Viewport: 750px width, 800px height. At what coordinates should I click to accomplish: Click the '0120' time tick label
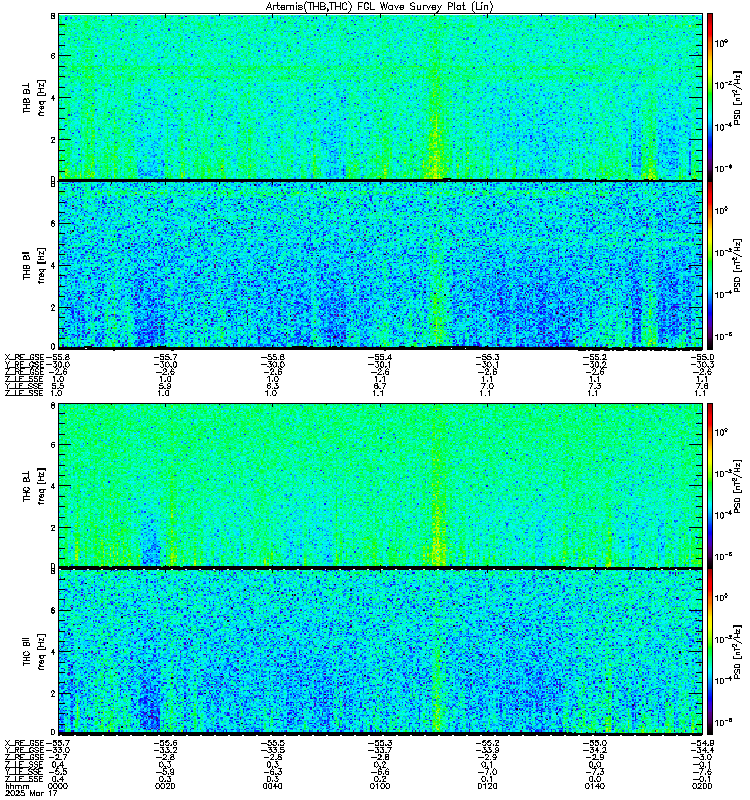click(487, 786)
